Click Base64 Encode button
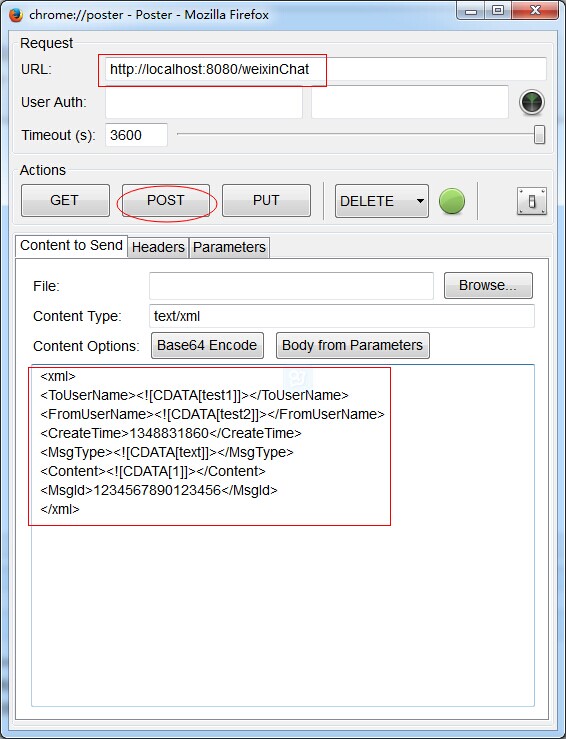The image size is (566, 739). tap(207, 345)
